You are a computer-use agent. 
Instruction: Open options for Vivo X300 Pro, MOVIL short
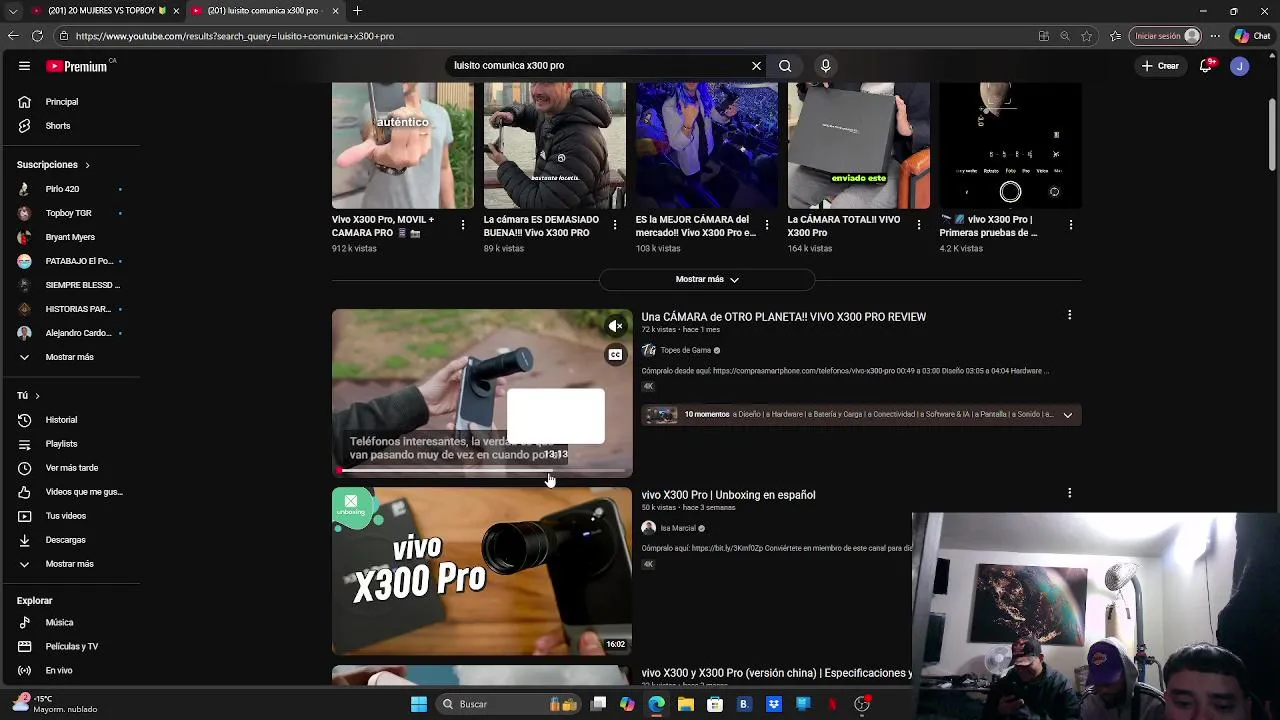462,225
